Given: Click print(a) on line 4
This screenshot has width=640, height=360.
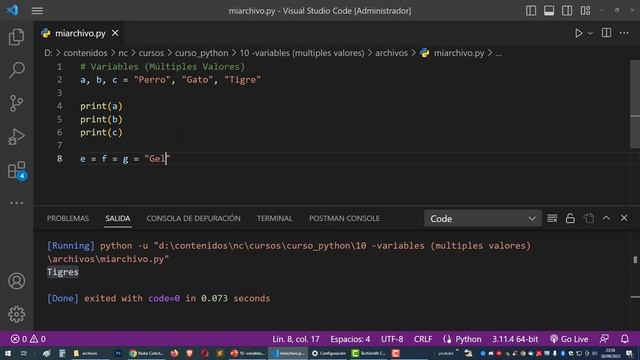Looking at the screenshot, I should click(x=101, y=106).
